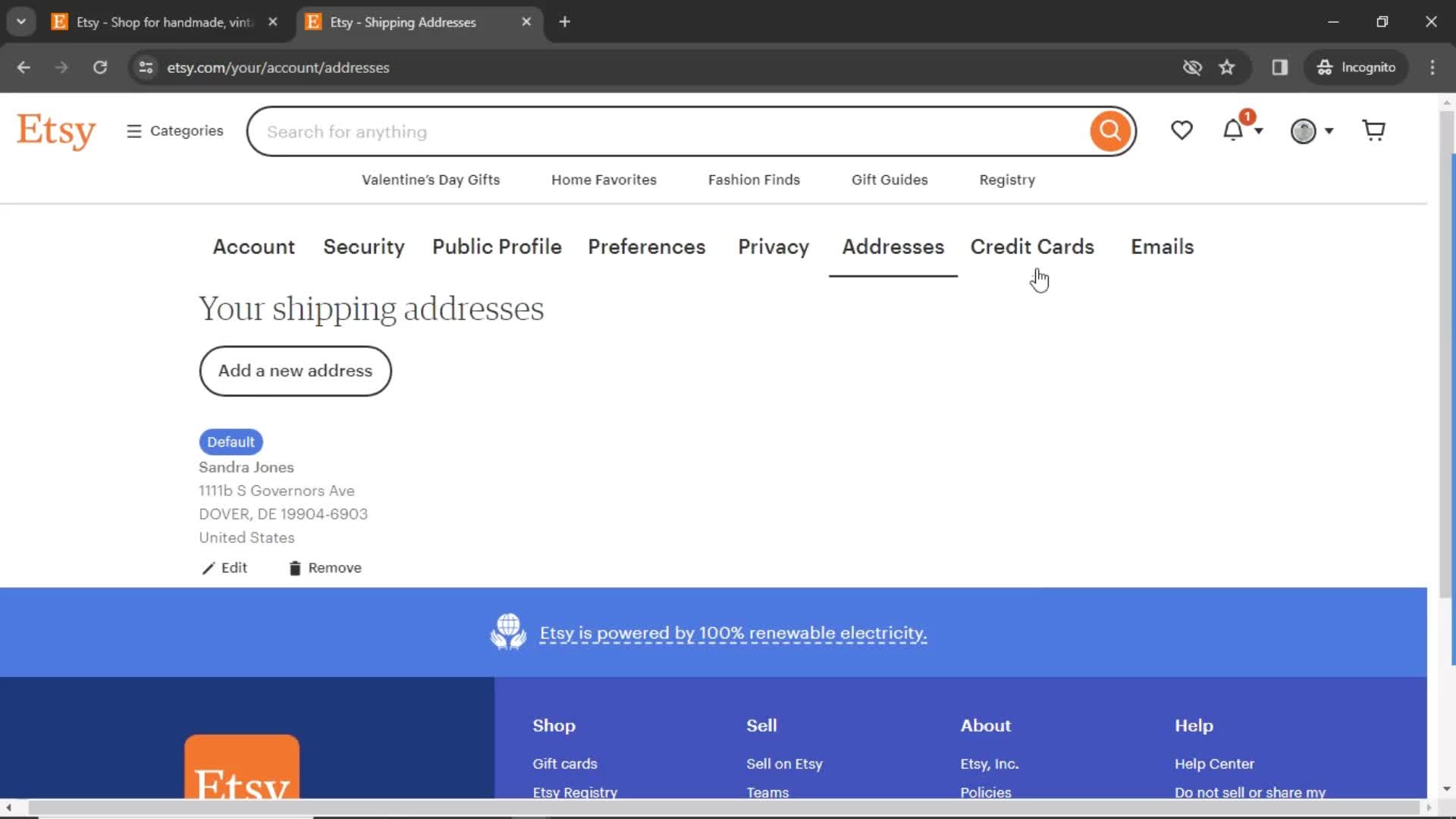Click Remove address link

[325, 567]
